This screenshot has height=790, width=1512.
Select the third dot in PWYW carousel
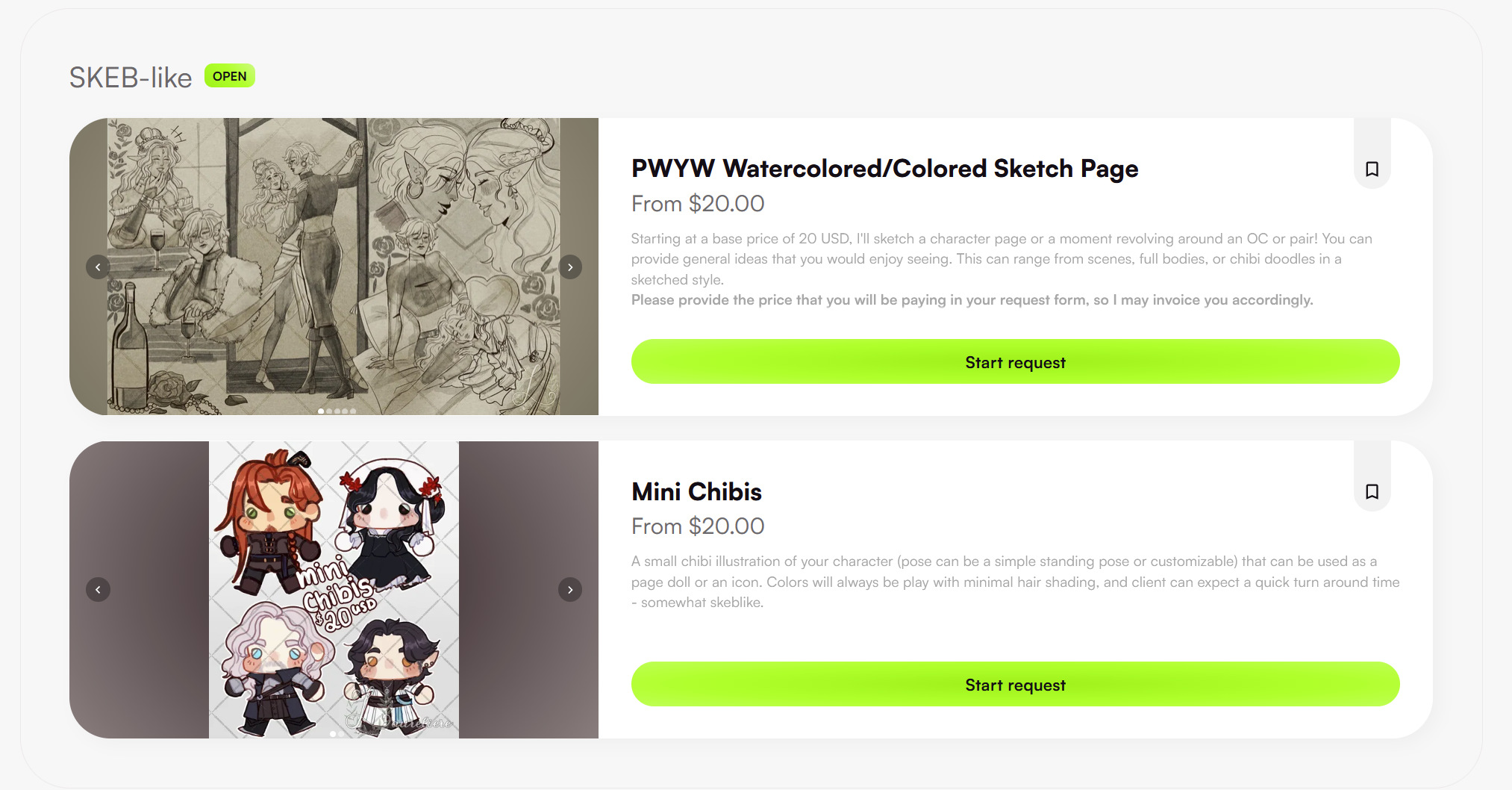(x=337, y=411)
